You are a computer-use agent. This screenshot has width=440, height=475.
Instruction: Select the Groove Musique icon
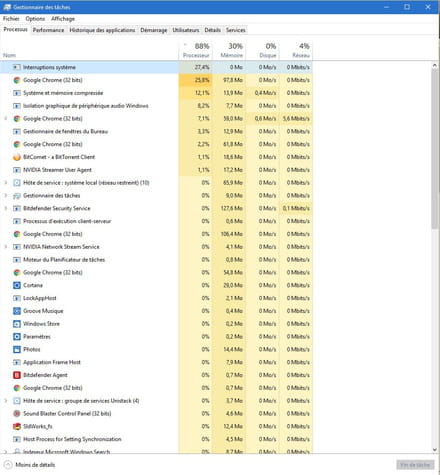(x=17, y=311)
